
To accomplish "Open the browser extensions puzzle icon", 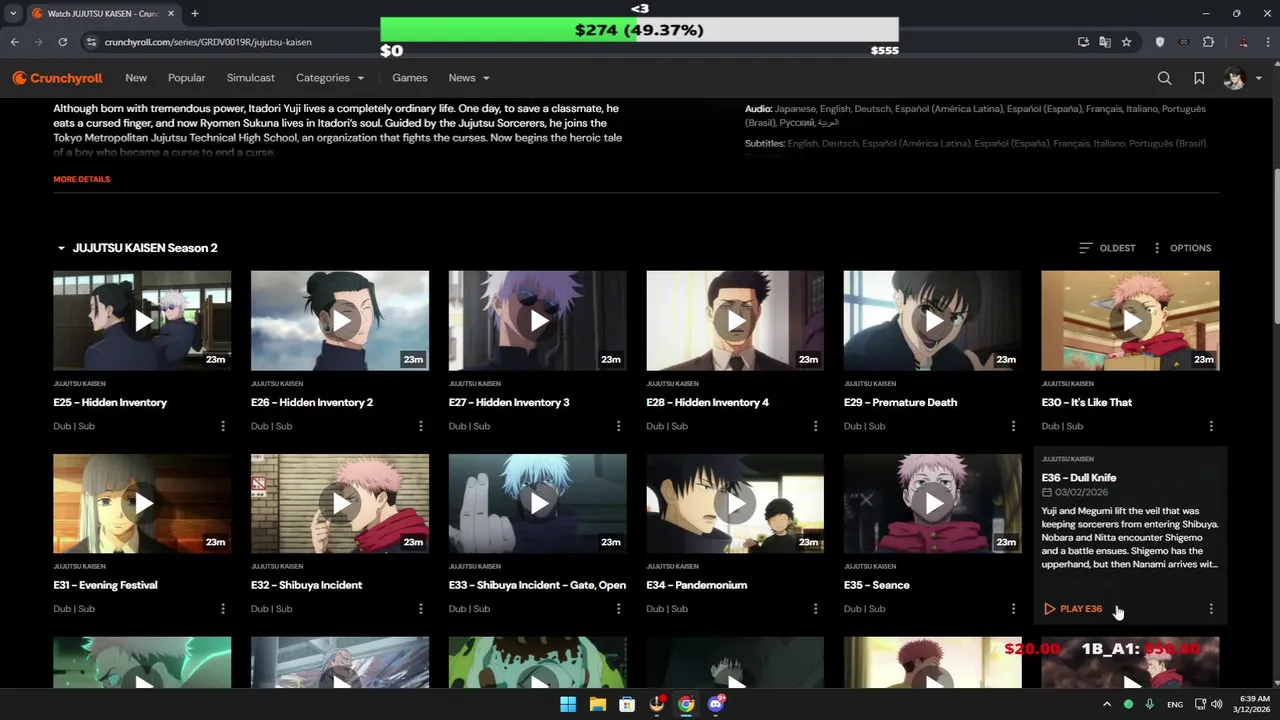I will pos(1208,42).
